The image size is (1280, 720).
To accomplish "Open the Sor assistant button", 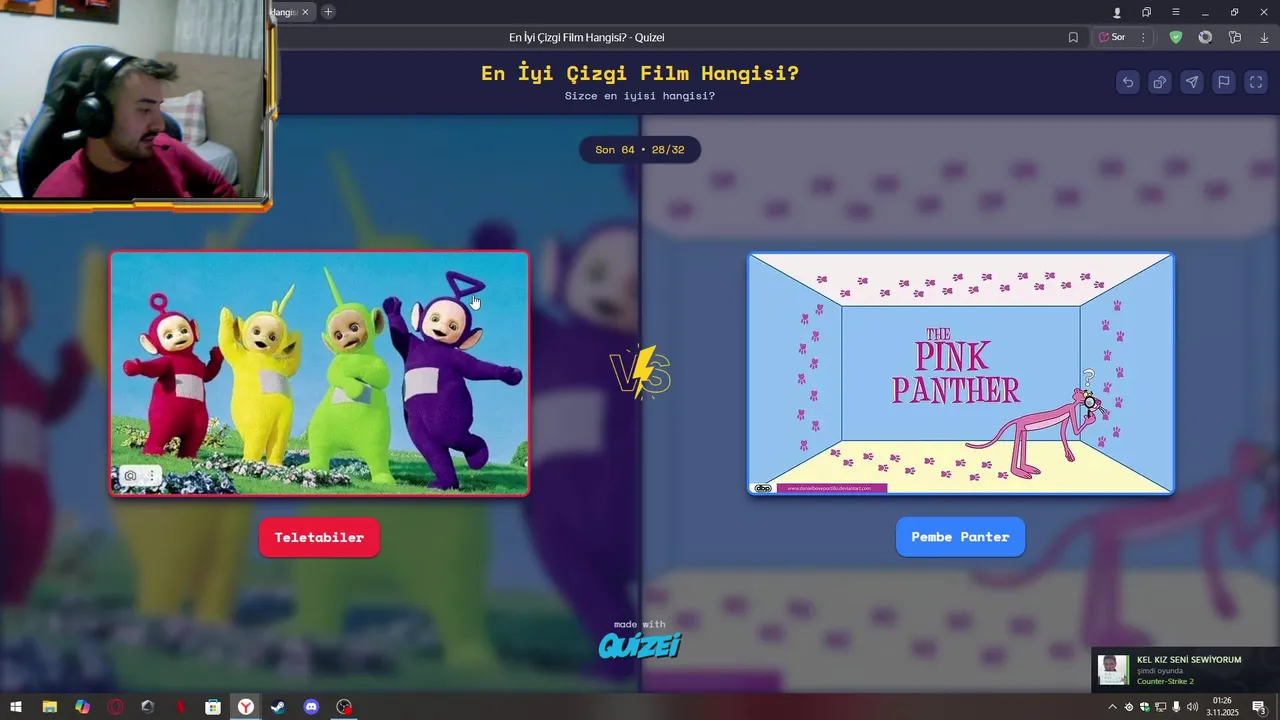I will [1112, 37].
